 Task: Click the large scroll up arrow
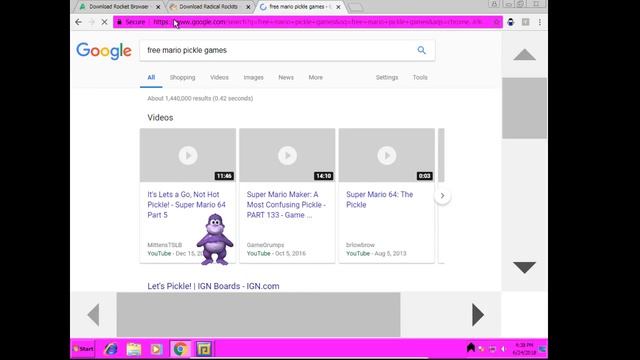pyautogui.click(x=524, y=55)
